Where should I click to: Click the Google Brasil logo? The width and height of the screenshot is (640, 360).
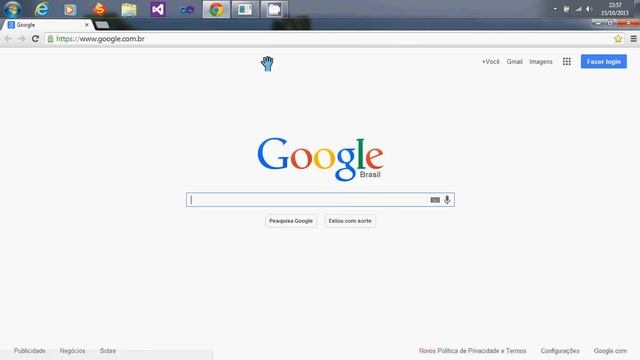pos(320,159)
